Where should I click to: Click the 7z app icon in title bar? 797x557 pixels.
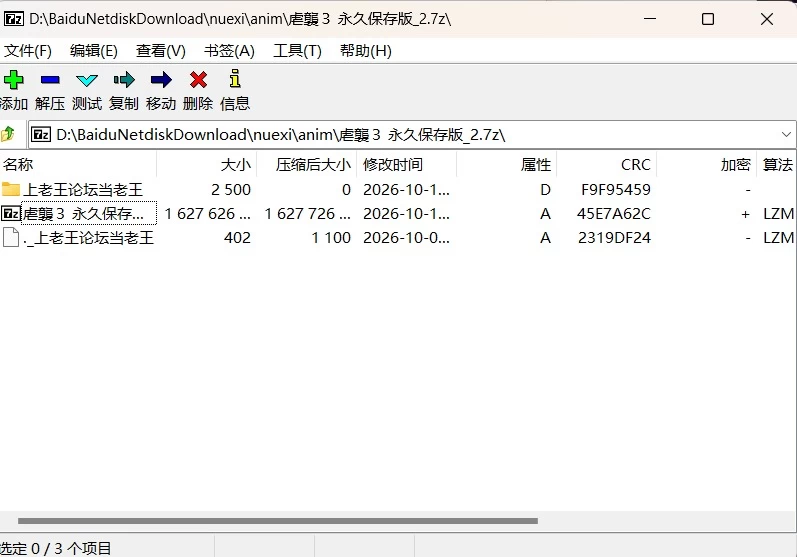(x=13, y=19)
